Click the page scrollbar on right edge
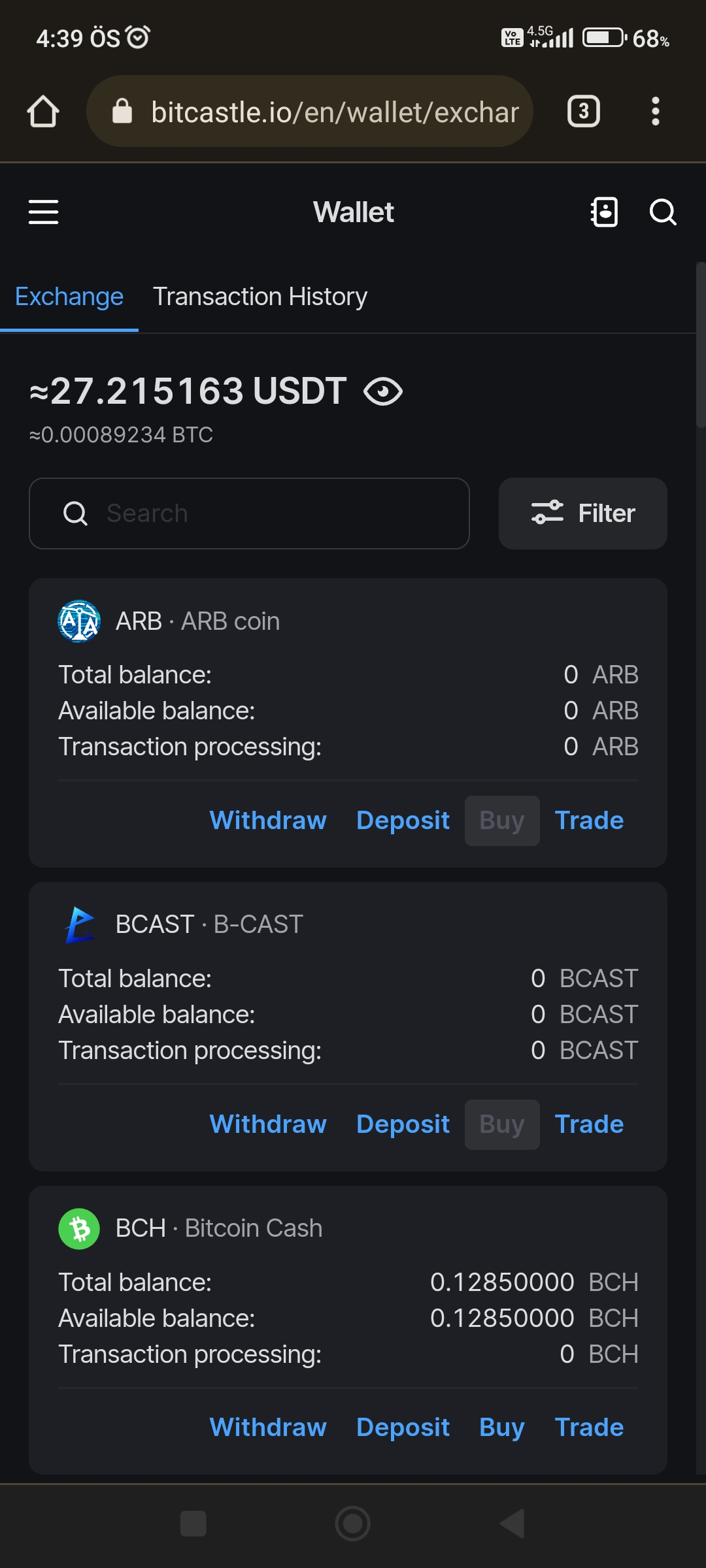Viewport: 706px width, 1568px height. [x=701, y=345]
